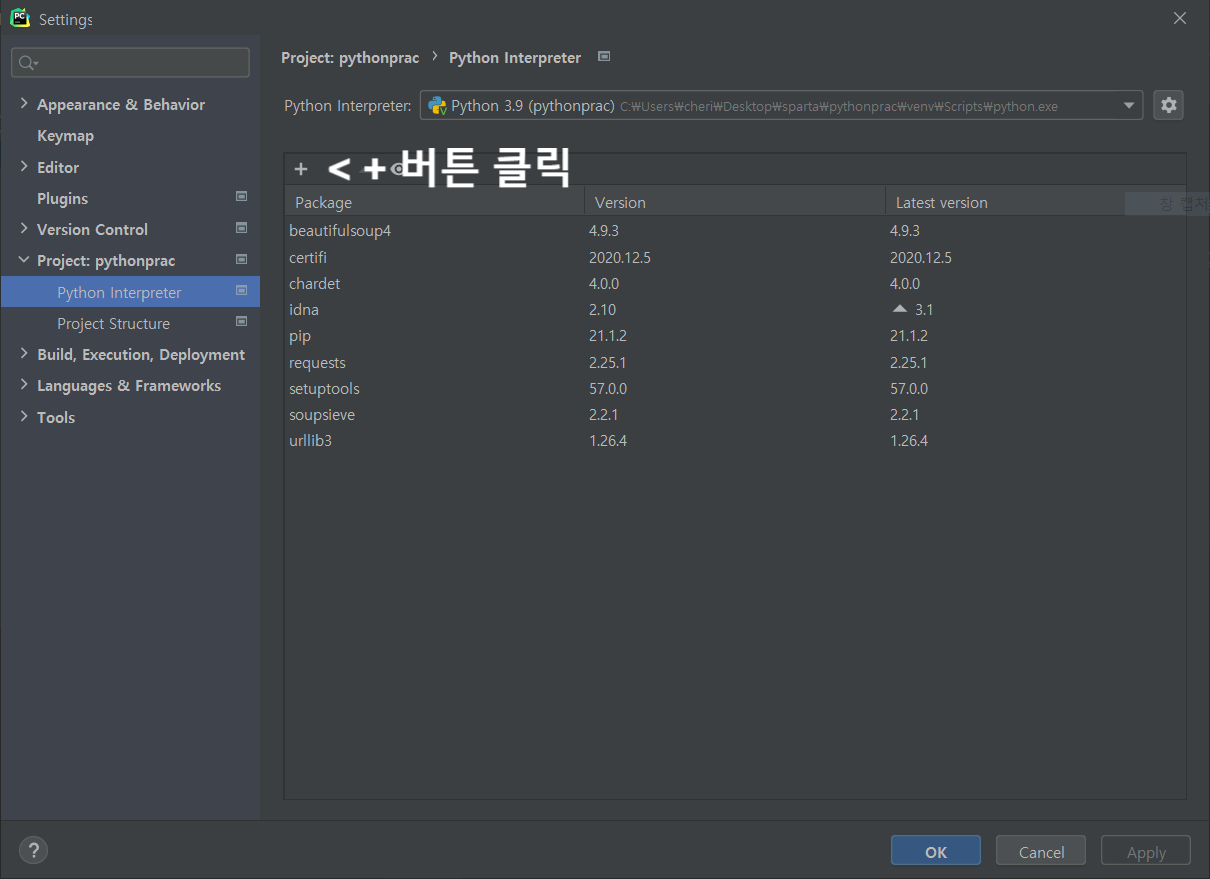Image resolution: width=1210 pixels, height=879 pixels.
Task: Click Project: pythonprac breadcrumb
Action: (350, 58)
